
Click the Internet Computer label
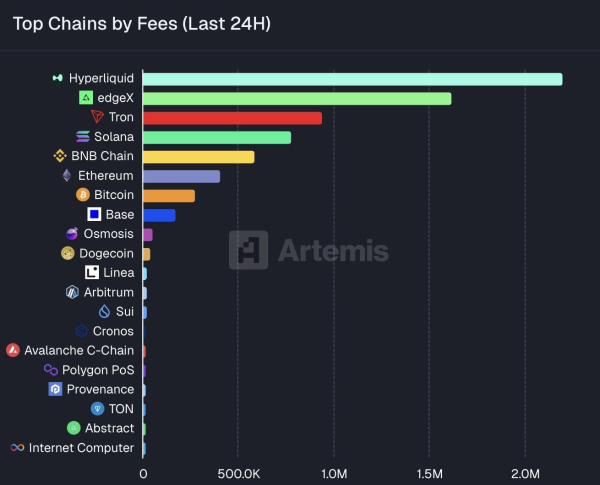81,448
